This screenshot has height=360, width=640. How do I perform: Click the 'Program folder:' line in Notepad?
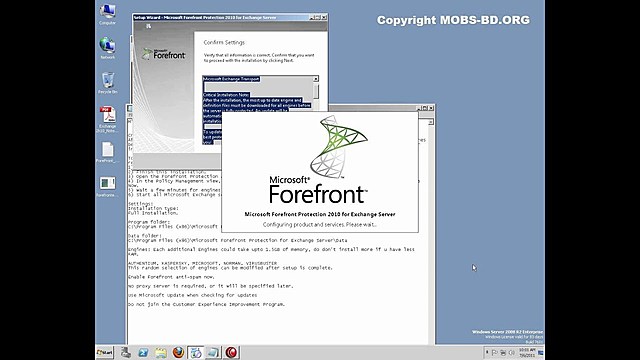tap(149, 222)
